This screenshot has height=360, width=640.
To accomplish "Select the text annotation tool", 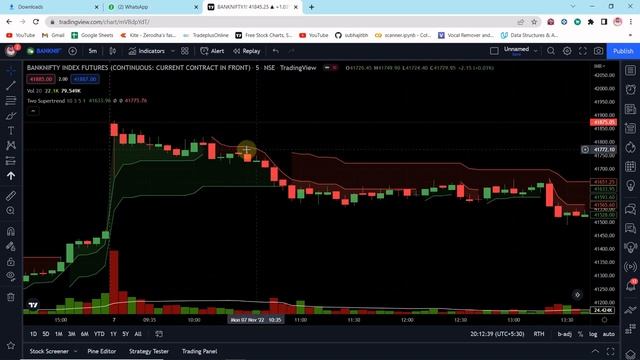I will click(x=11, y=131).
